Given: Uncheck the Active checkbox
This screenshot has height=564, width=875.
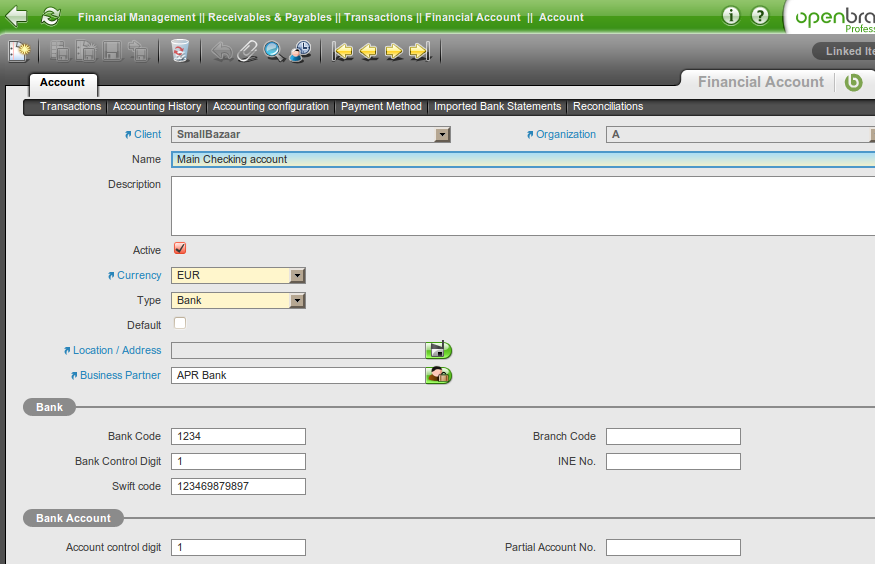Looking at the screenshot, I should pos(180,249).
